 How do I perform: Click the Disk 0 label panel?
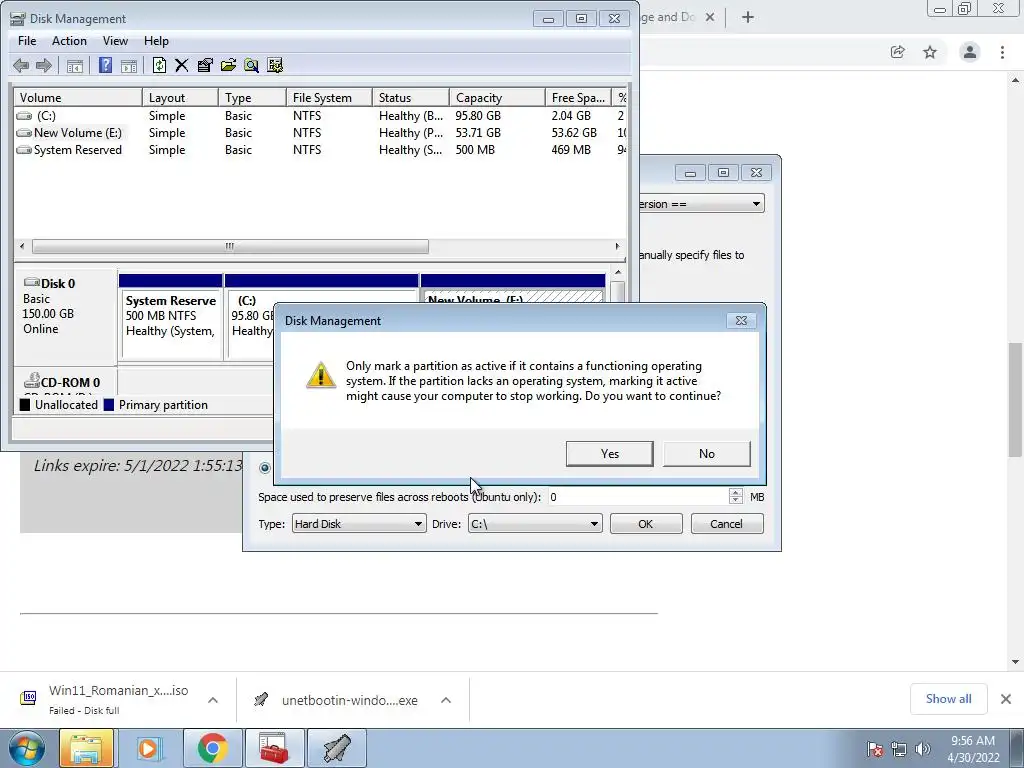point(65,317)
